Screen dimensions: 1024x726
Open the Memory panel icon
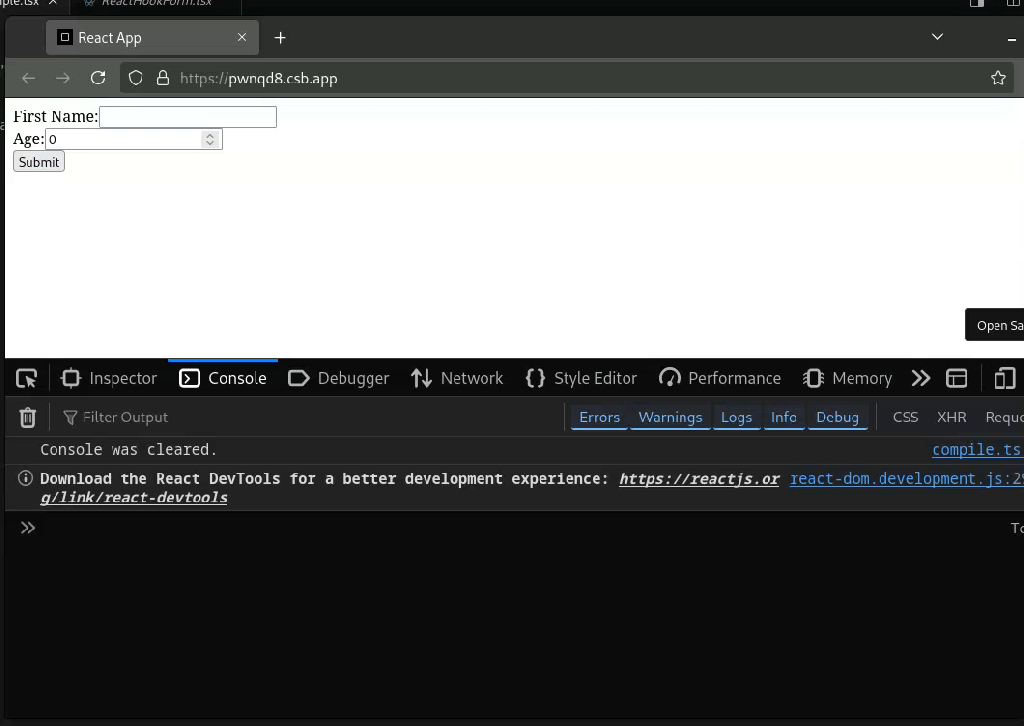point(813,378)
